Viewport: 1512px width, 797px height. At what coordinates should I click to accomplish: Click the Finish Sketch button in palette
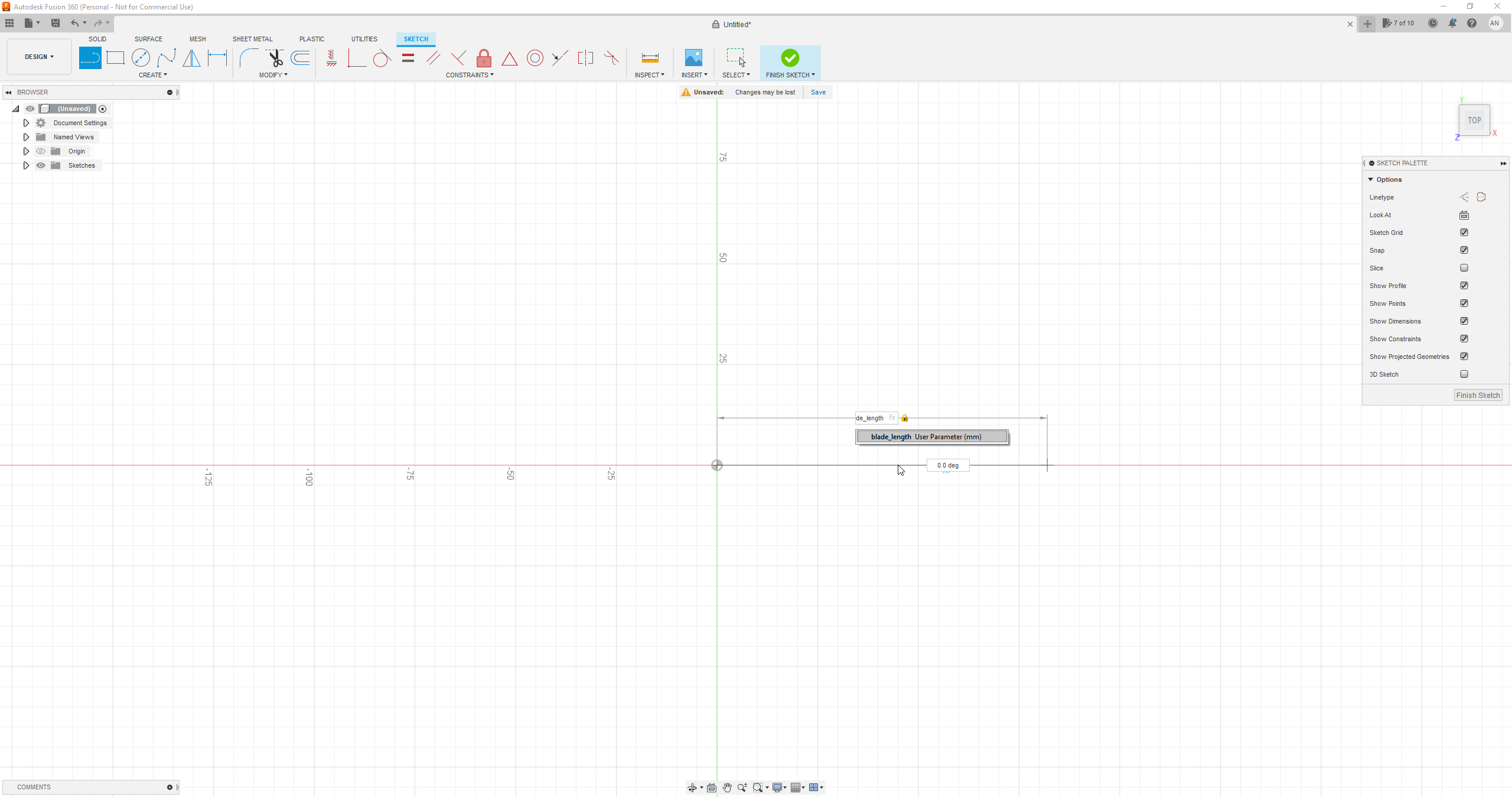1478,394
